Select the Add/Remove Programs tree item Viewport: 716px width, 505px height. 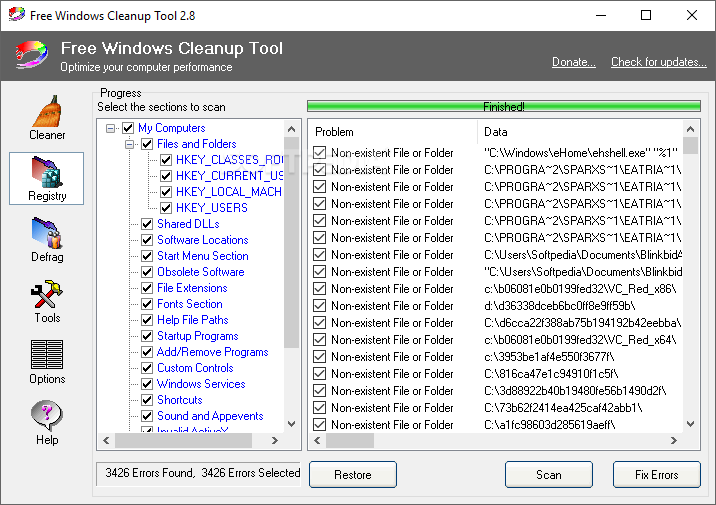212,352
